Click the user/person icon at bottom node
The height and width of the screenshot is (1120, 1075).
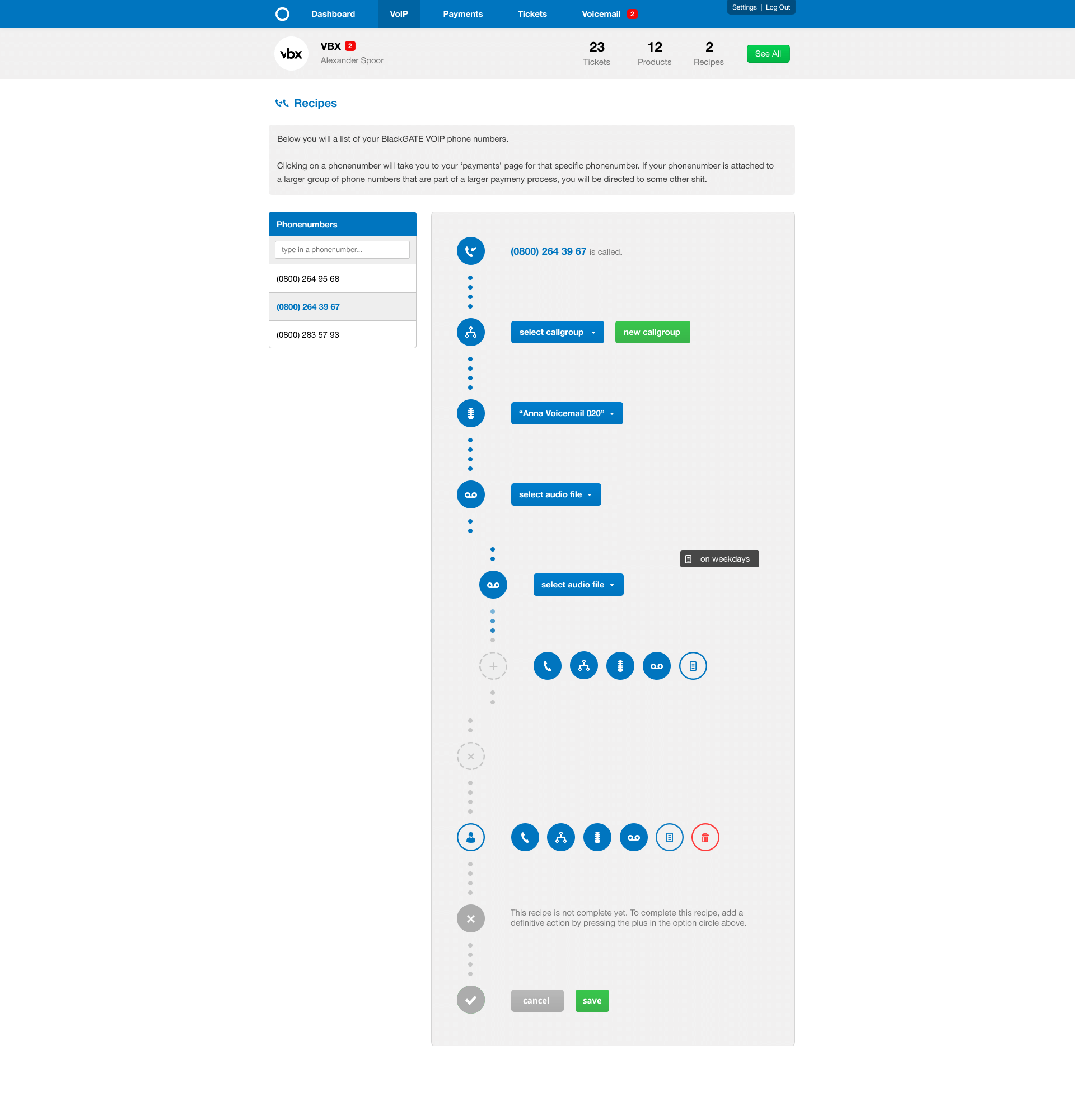click(x=471, y=837)
